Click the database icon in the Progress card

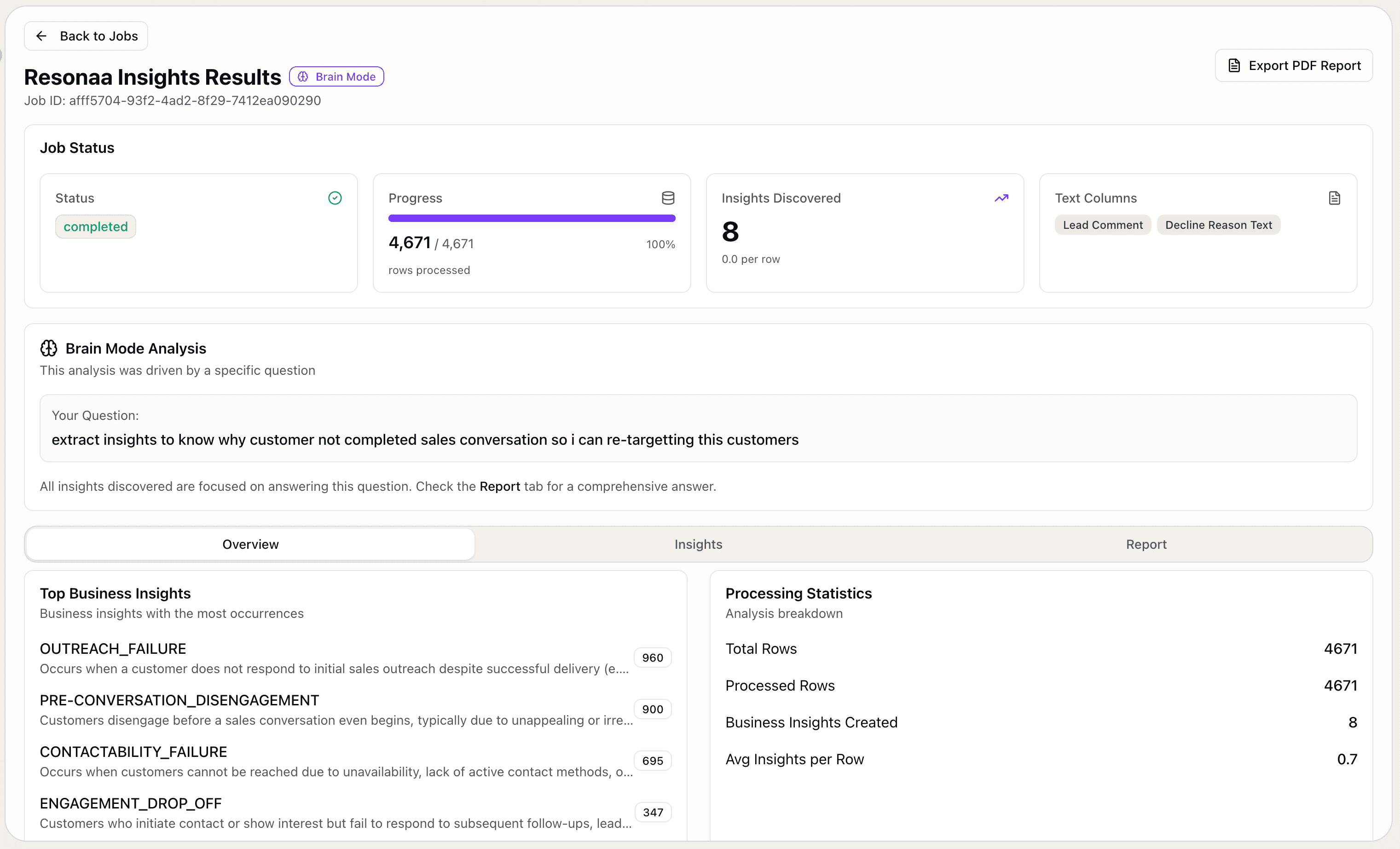[668, 198]
